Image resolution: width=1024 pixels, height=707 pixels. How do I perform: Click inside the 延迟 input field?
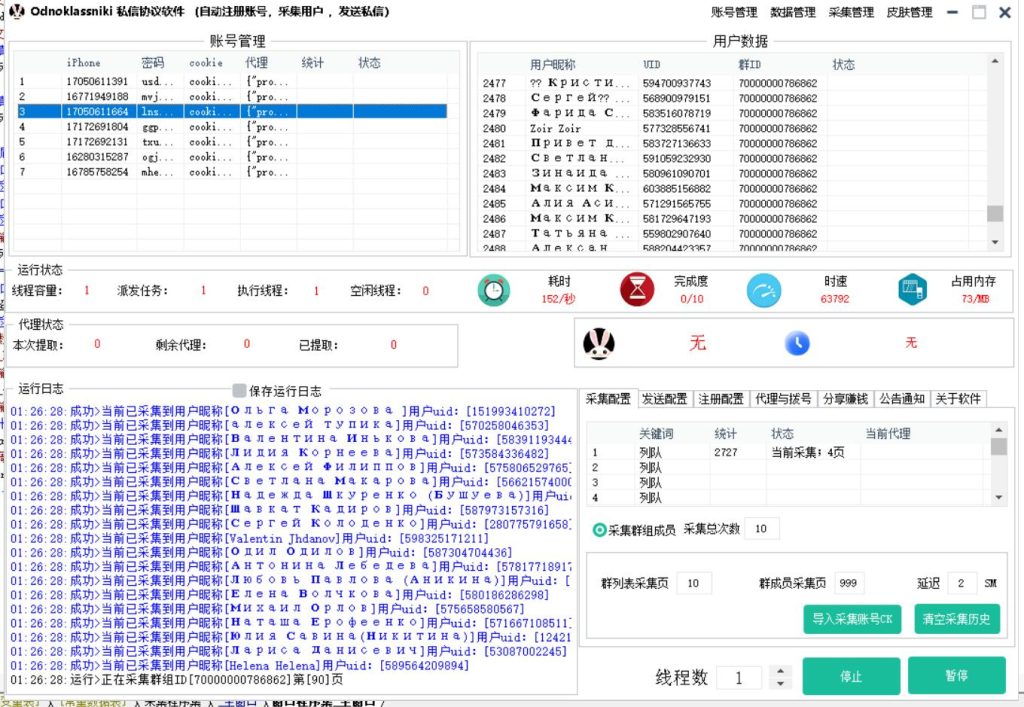[x=963, y=582]
